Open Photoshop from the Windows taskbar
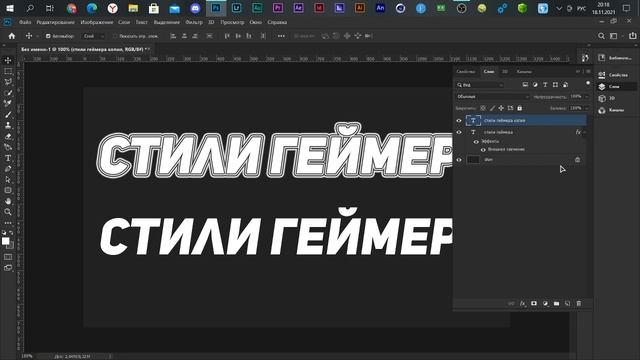Viewport: 640px width, 360px height. [216, 8]
